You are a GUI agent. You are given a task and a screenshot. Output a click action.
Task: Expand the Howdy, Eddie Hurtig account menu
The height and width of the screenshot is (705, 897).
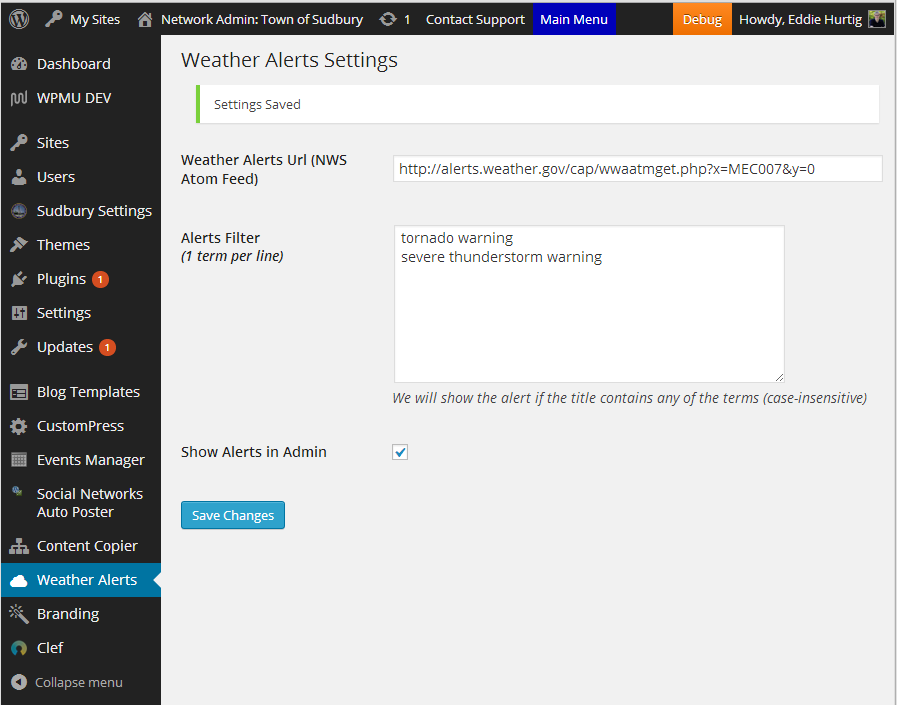[x=802, y=18]
